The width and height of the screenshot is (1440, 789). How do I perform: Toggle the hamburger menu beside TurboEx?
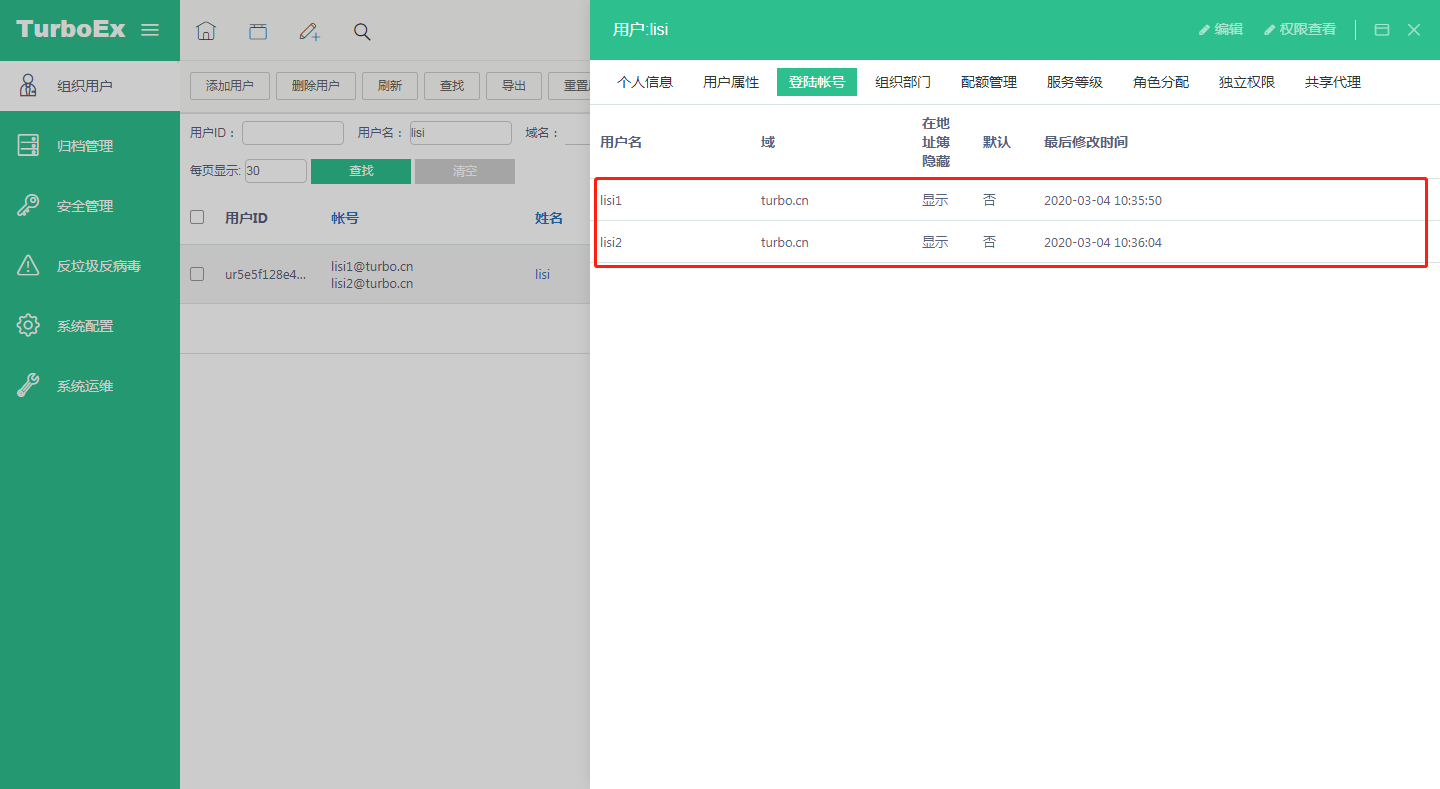[x=150, y=30]
